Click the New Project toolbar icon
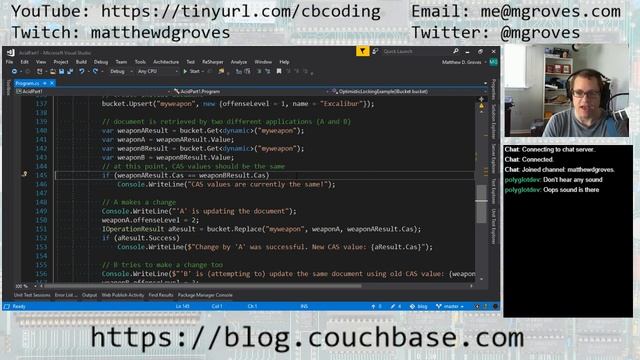This screenshot has height=360, width=640. click(40, 71)
